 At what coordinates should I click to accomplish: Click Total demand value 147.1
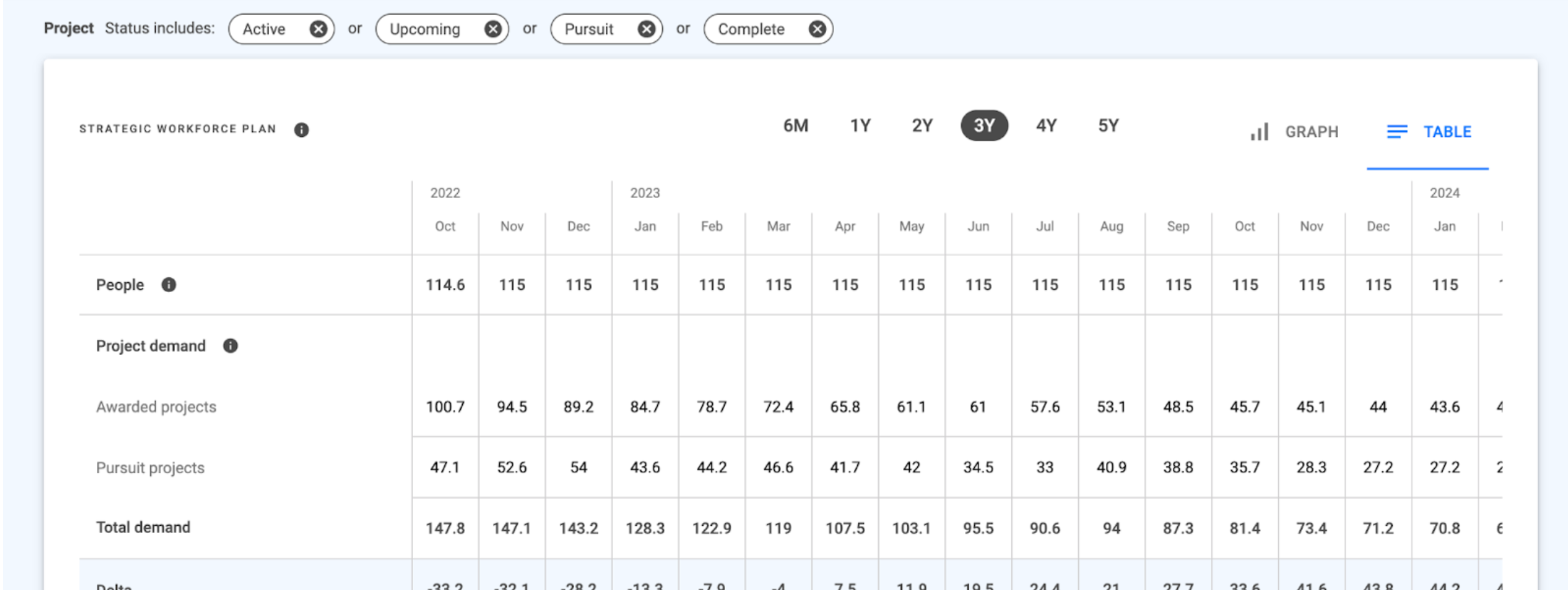point(512,529)
